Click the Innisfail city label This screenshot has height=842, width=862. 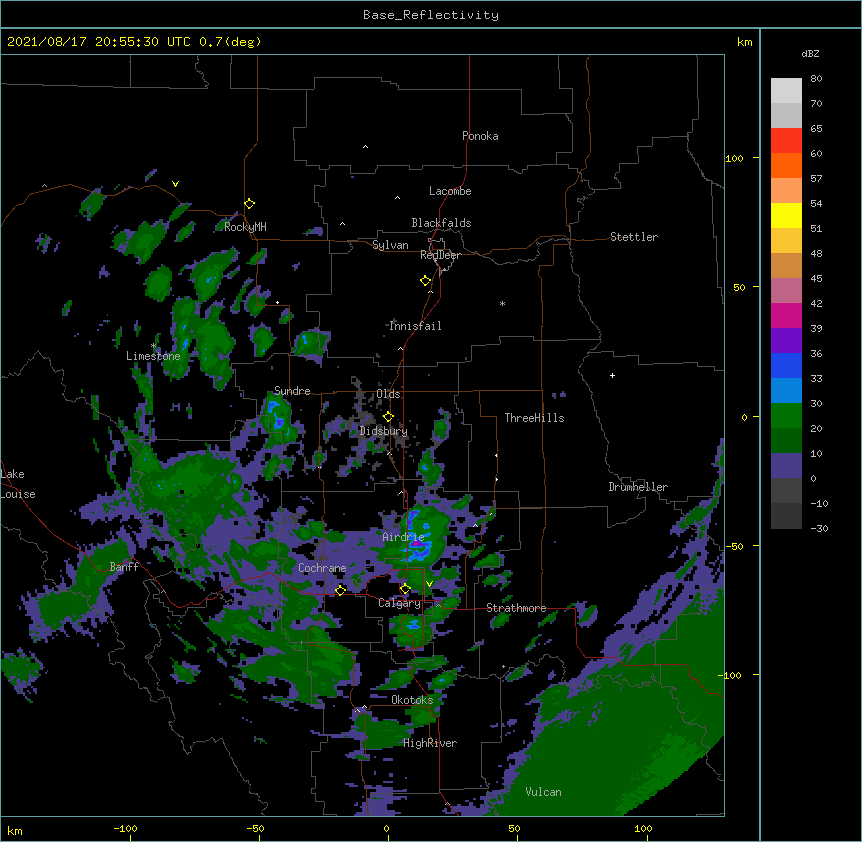pos(415,326)
